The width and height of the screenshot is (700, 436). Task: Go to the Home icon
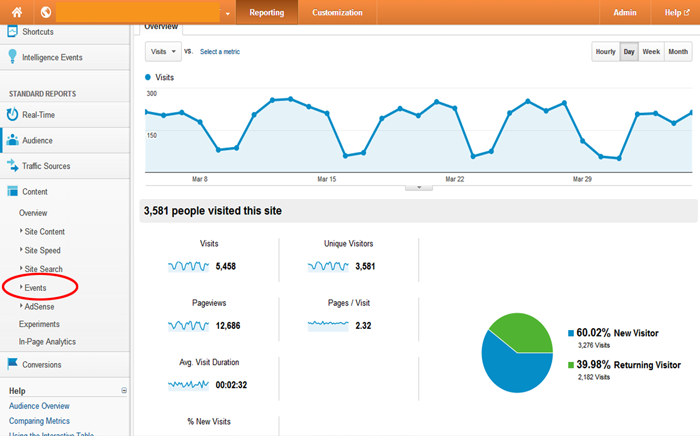(17, 12)
